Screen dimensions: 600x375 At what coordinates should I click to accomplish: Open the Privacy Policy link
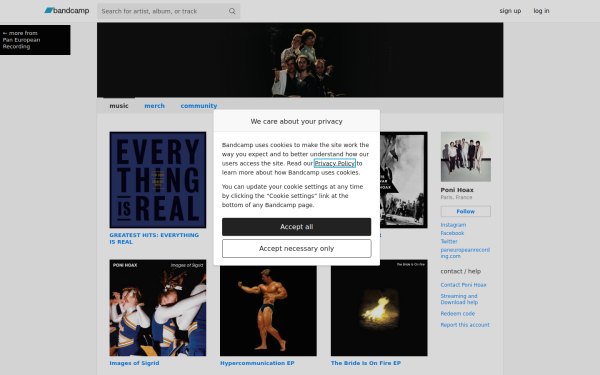(x=334, y=163)
